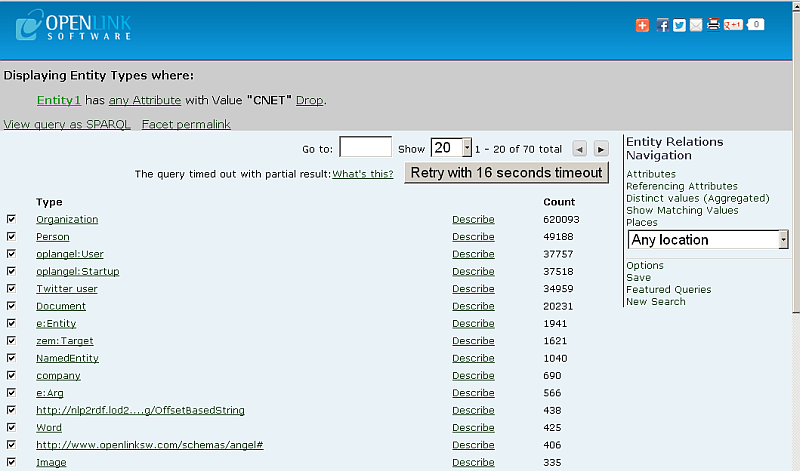This screenshot has width=800, height=471.
Task: Select Show Matching Values
Action: coord(682,210)
